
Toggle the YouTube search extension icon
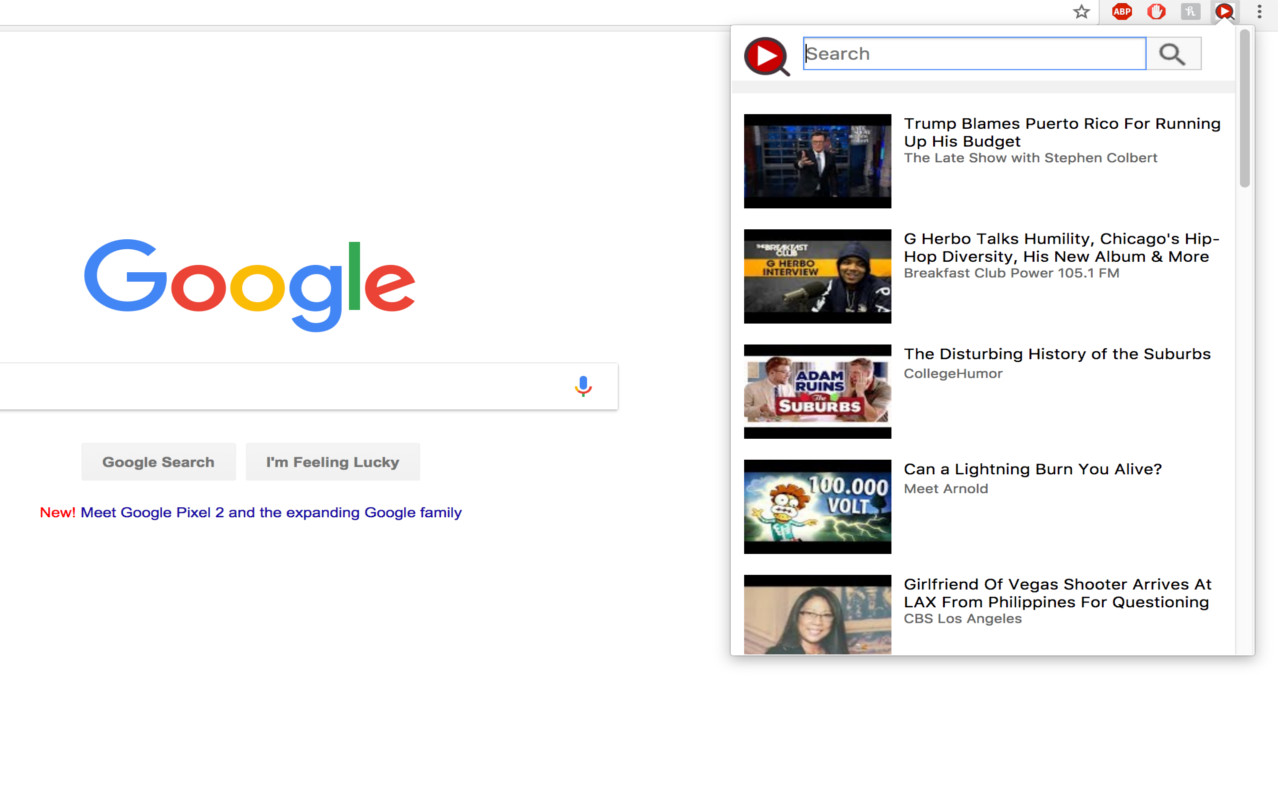[x=1224, y=12]
